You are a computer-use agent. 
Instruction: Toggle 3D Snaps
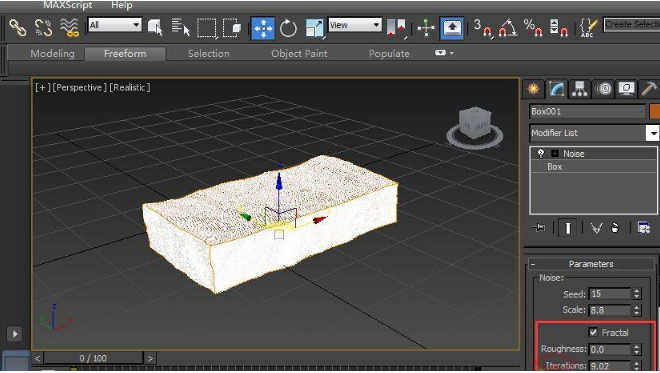482,28
